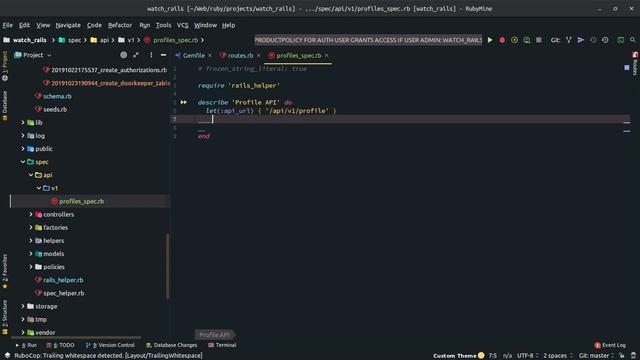The image size is (640, 360).
Task: Open the Database Changes tool window
Action: click(x=171, y=345)
